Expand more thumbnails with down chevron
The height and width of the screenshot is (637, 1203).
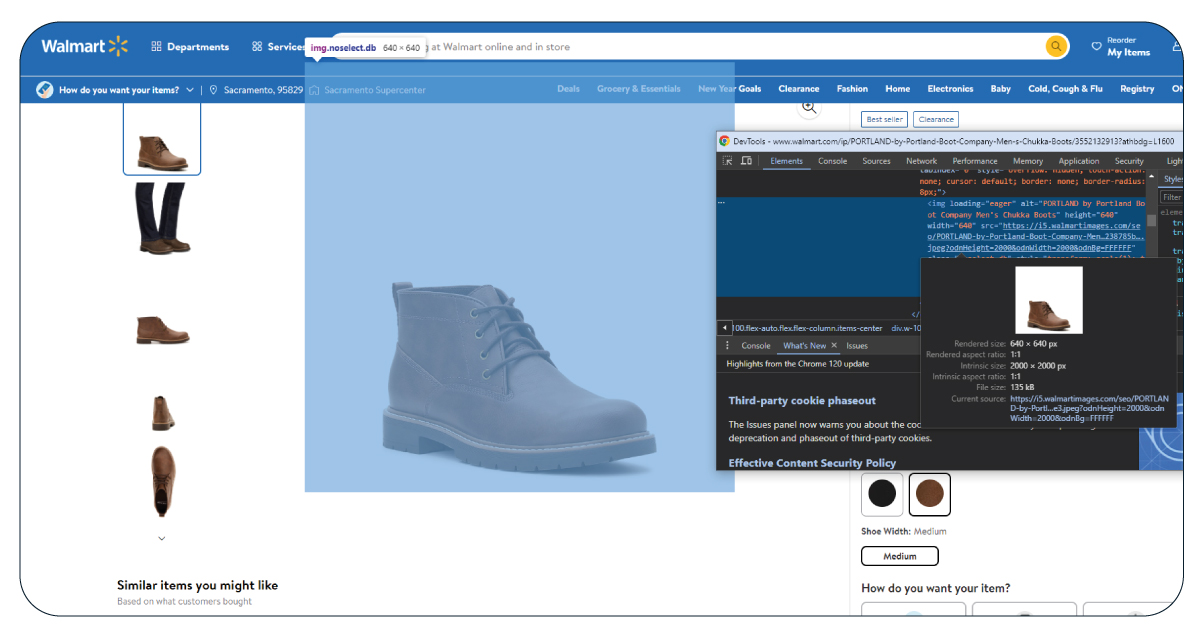click(x=162, y=538)
